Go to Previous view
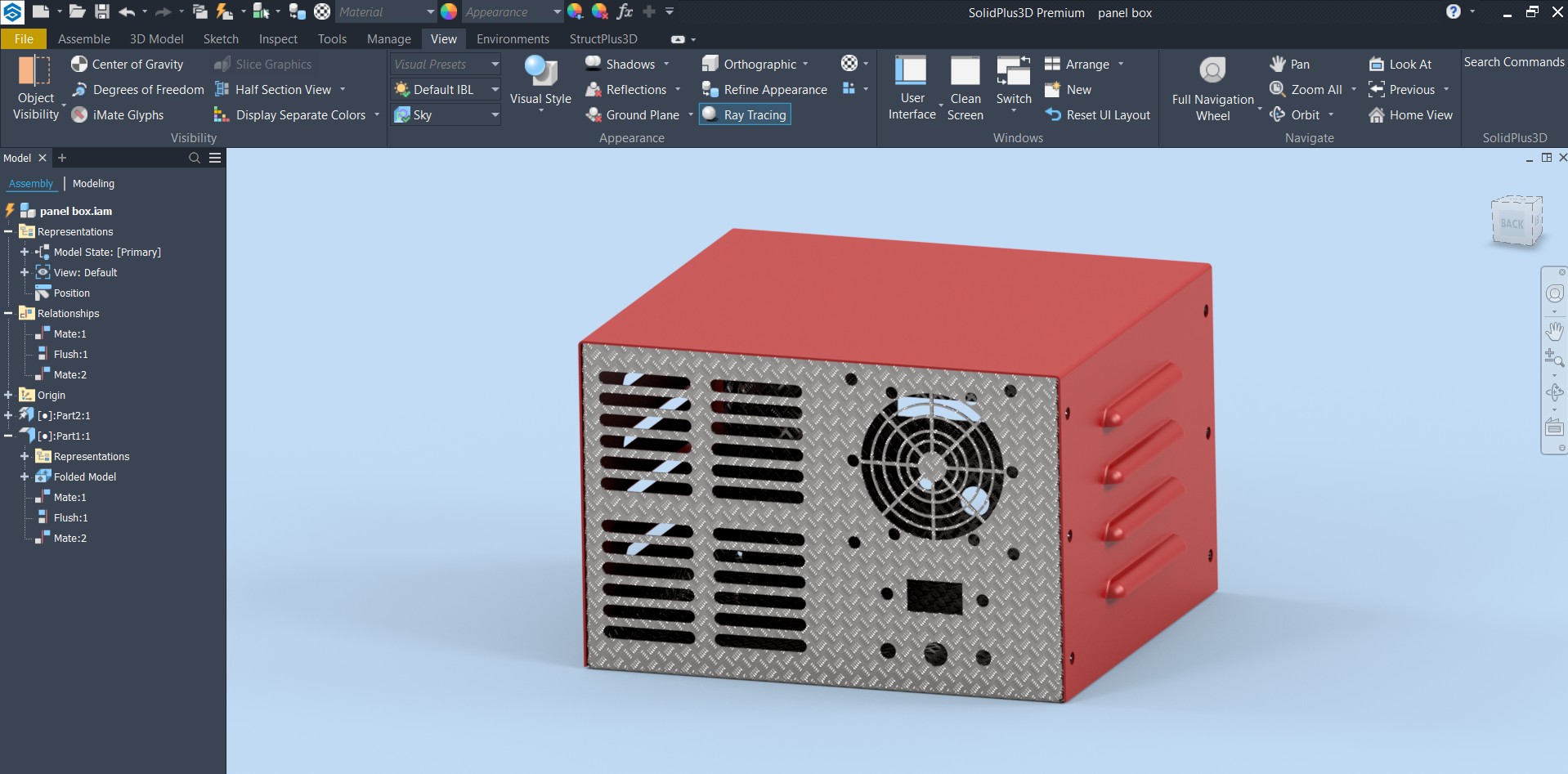1568x774 pixels. coord(1401,90)
